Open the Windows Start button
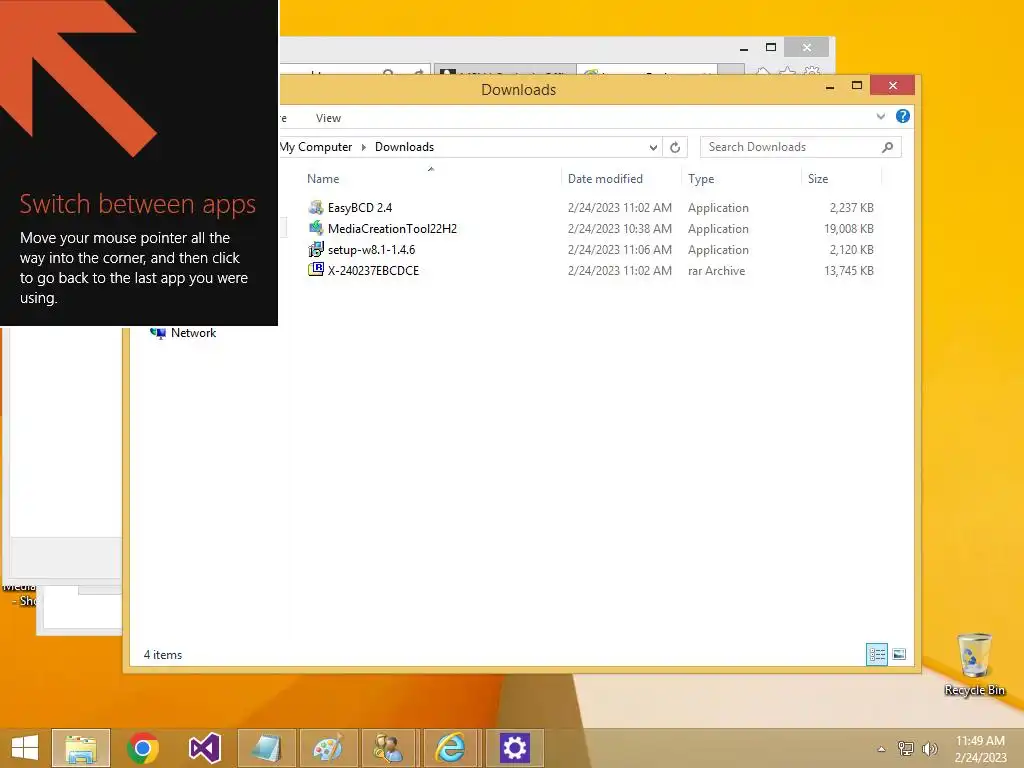This screenshot has width=1024, height=768. click(25, 748)
